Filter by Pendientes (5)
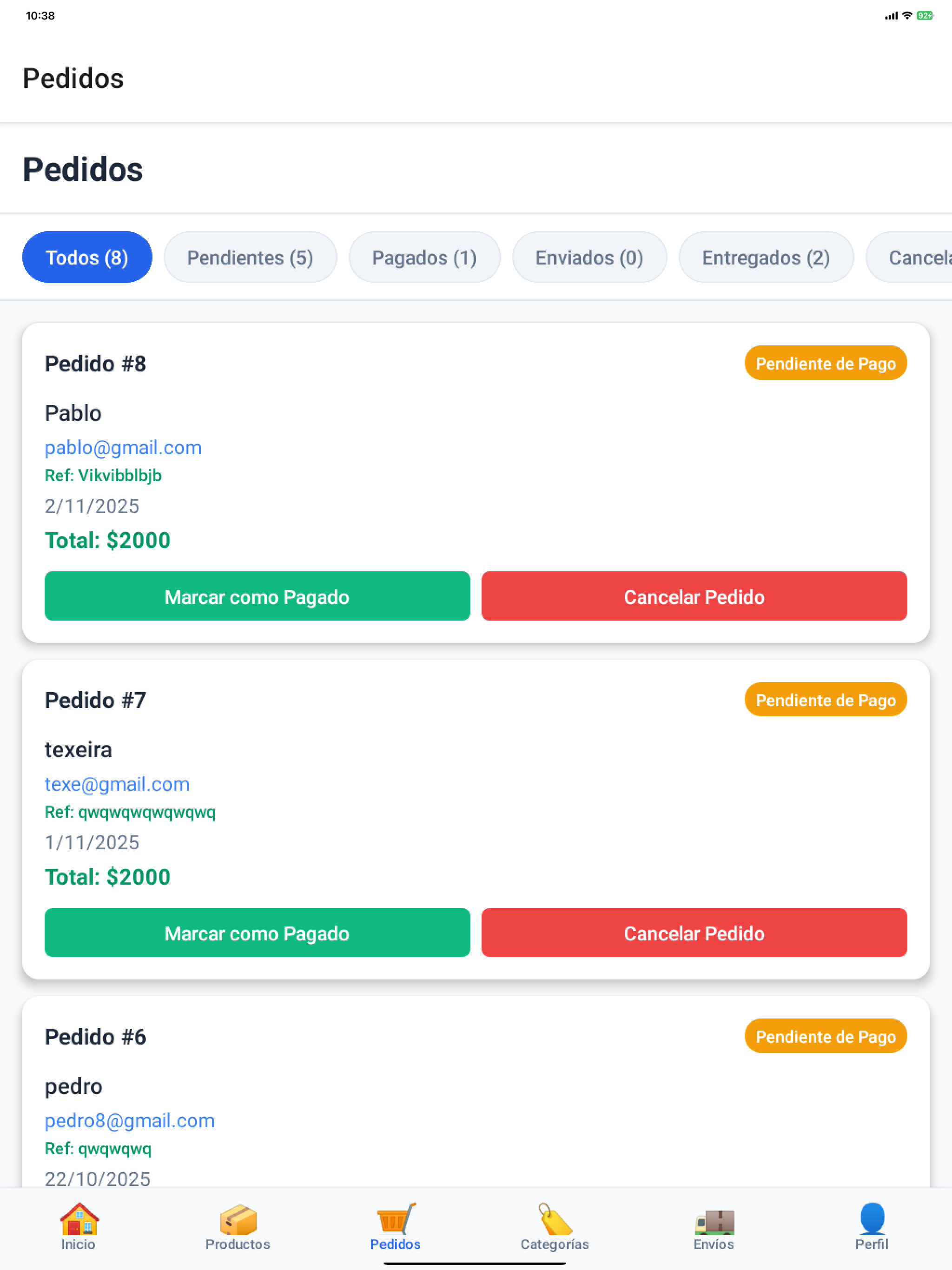The image size is (952, 1270). (251, 257)
